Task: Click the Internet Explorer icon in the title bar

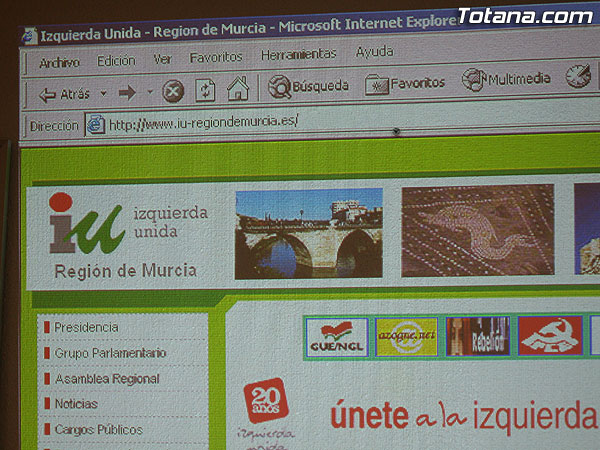Action: [x=29, y=36]
